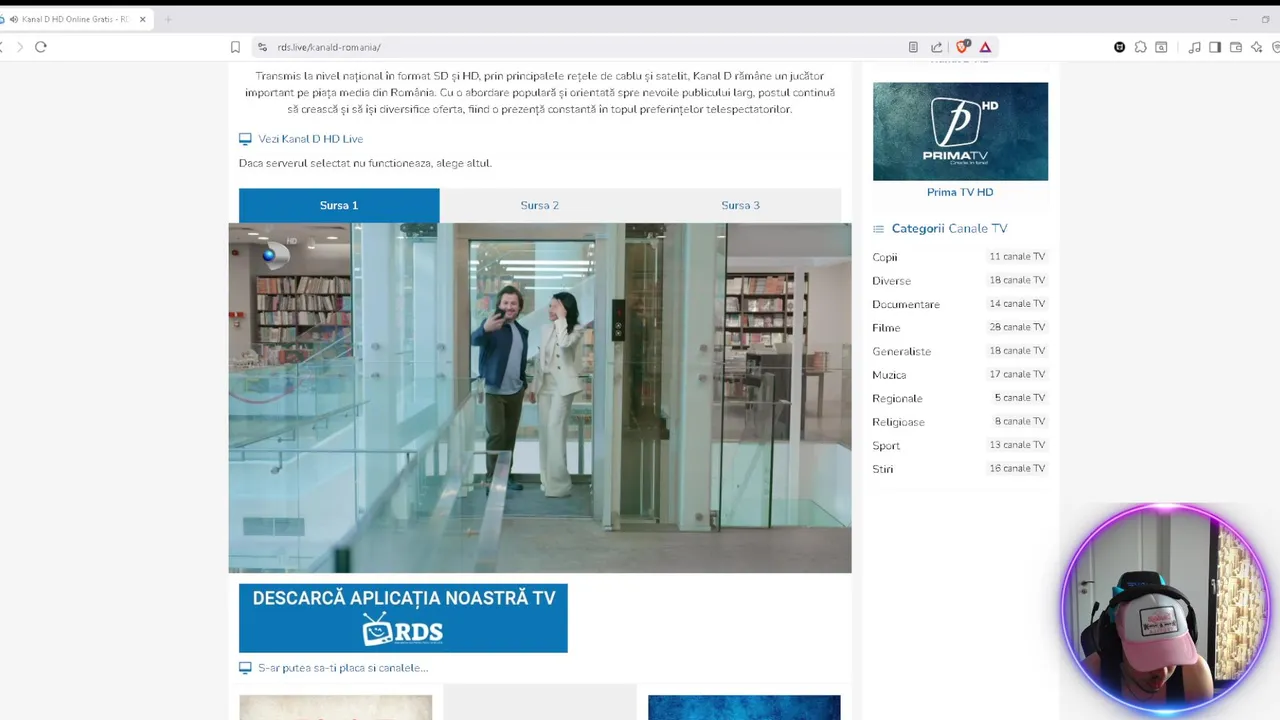This screenshot has width=1280, height=720.
Task: Open Prima TV HD thumbnail image
Action: click(960, 131)
